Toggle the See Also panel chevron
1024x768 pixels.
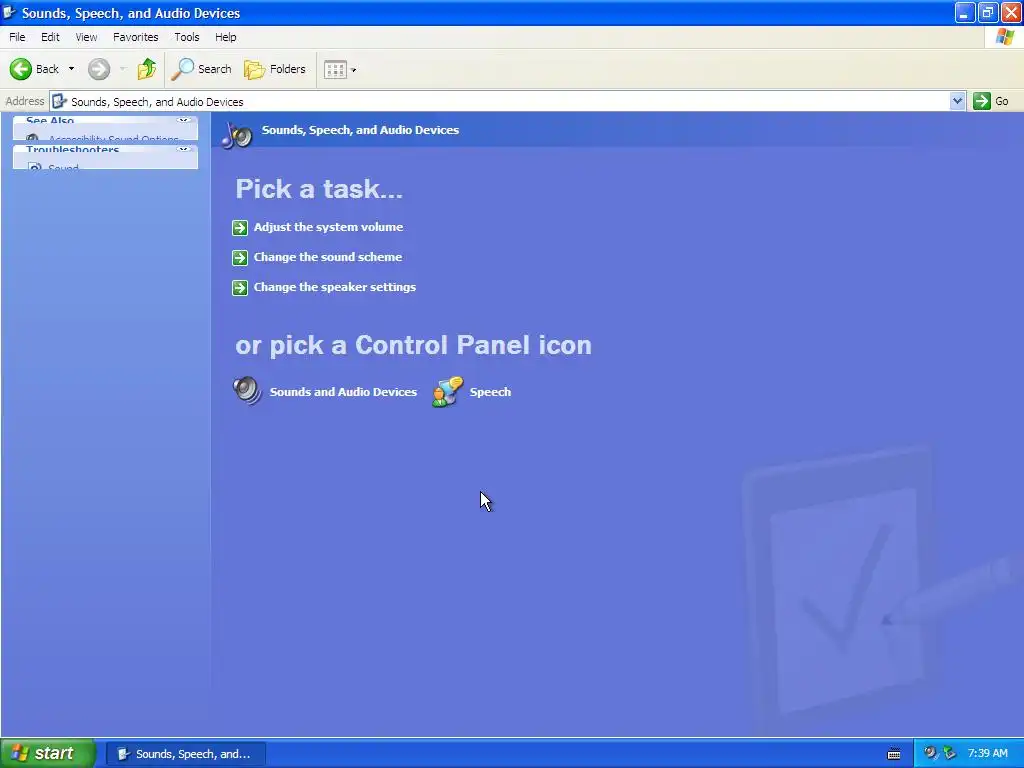[x=184, y=120]
